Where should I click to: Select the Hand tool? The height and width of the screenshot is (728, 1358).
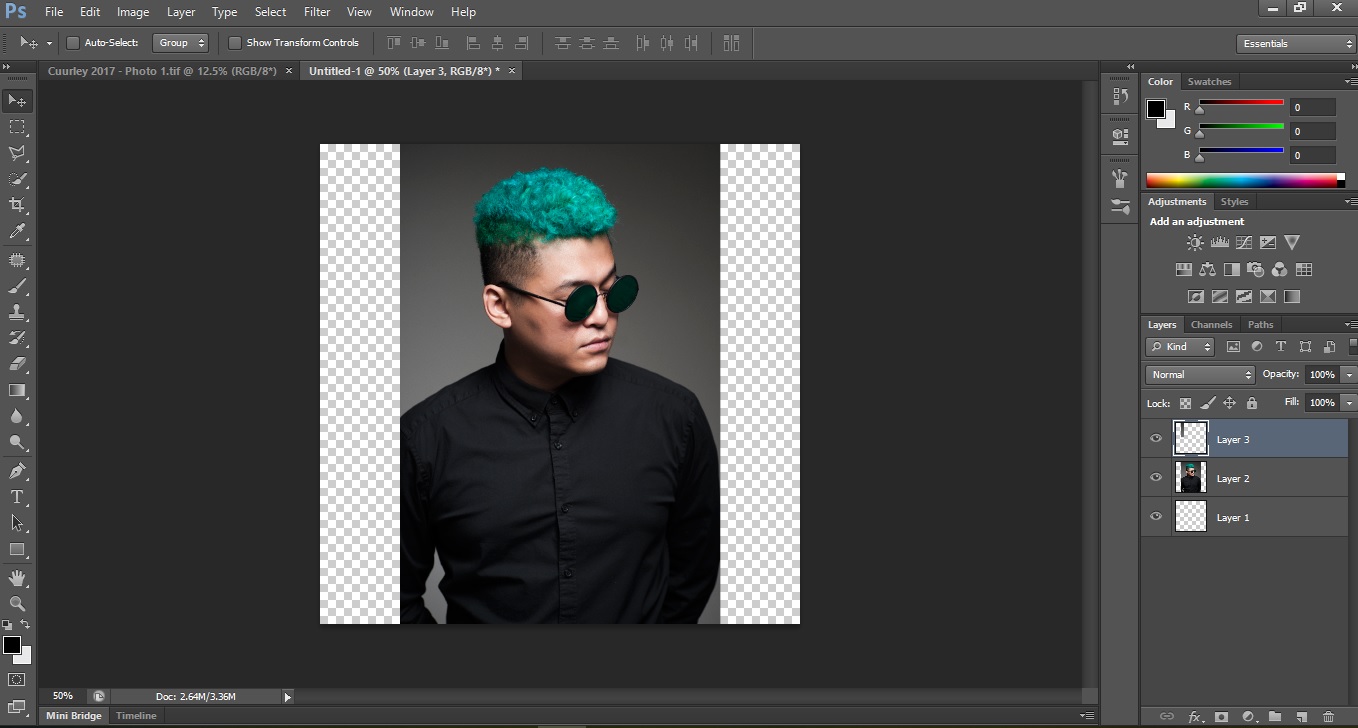pos(17,578)
